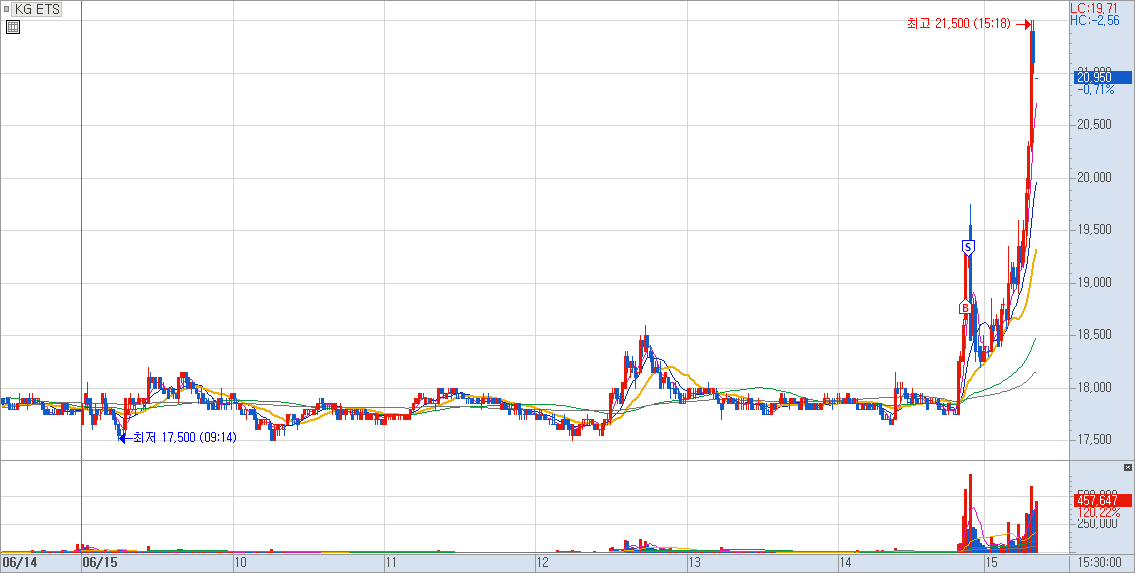Click the blue S sell marker
Image resolution: width=1135 pixels, height=573 pixels.
(969, 247)
